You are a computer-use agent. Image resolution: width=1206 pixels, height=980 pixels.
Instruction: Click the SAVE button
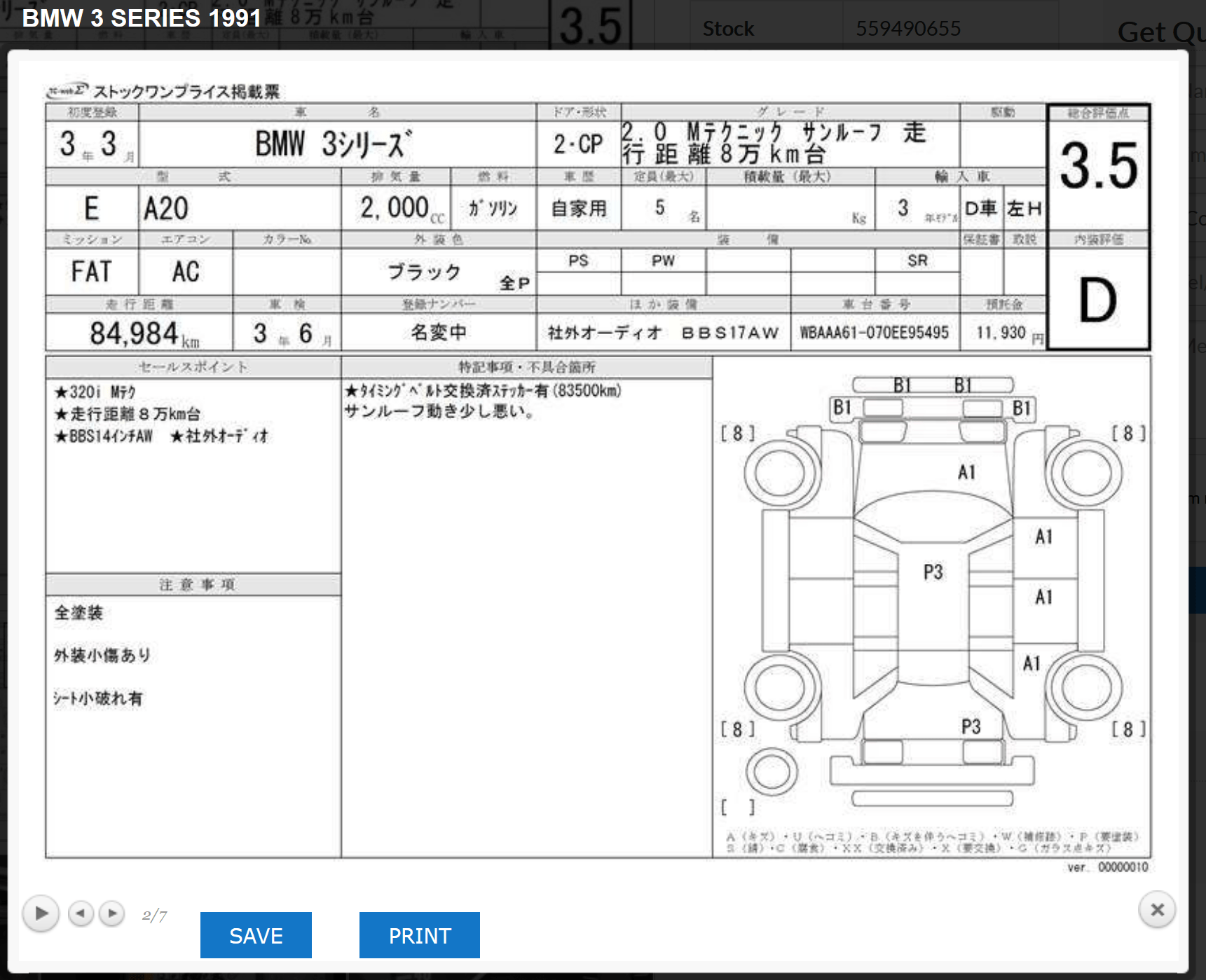tap(255, 934)
